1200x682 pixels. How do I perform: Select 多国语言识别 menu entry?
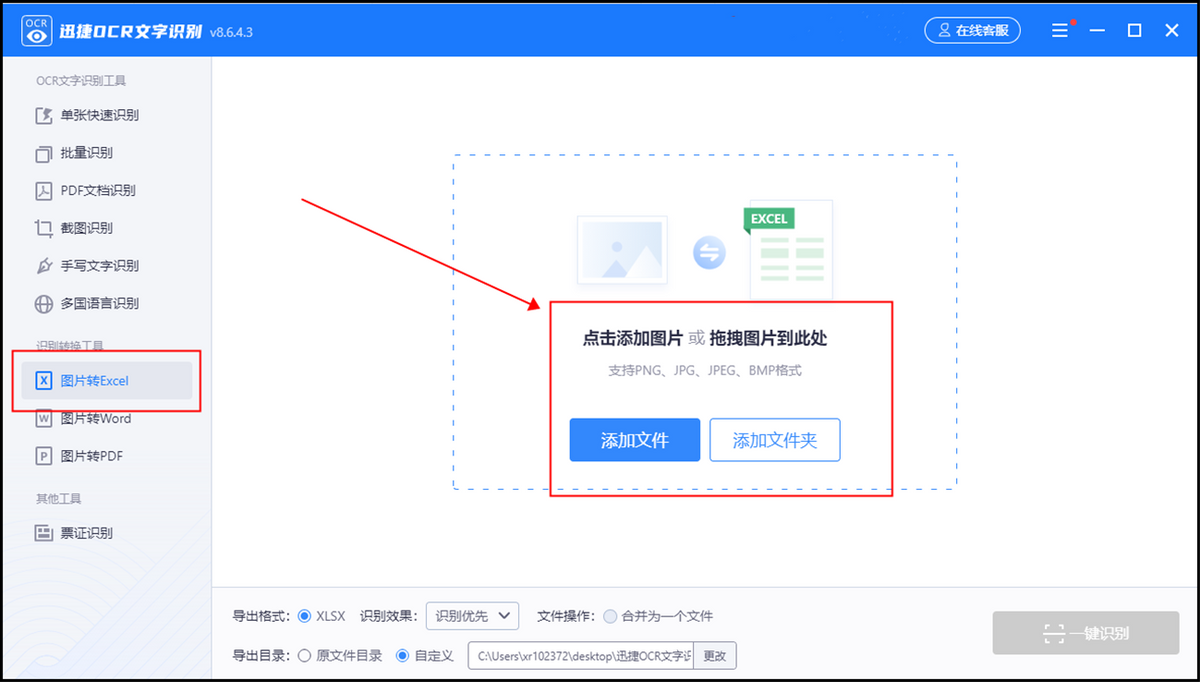[x=101, y=304]
